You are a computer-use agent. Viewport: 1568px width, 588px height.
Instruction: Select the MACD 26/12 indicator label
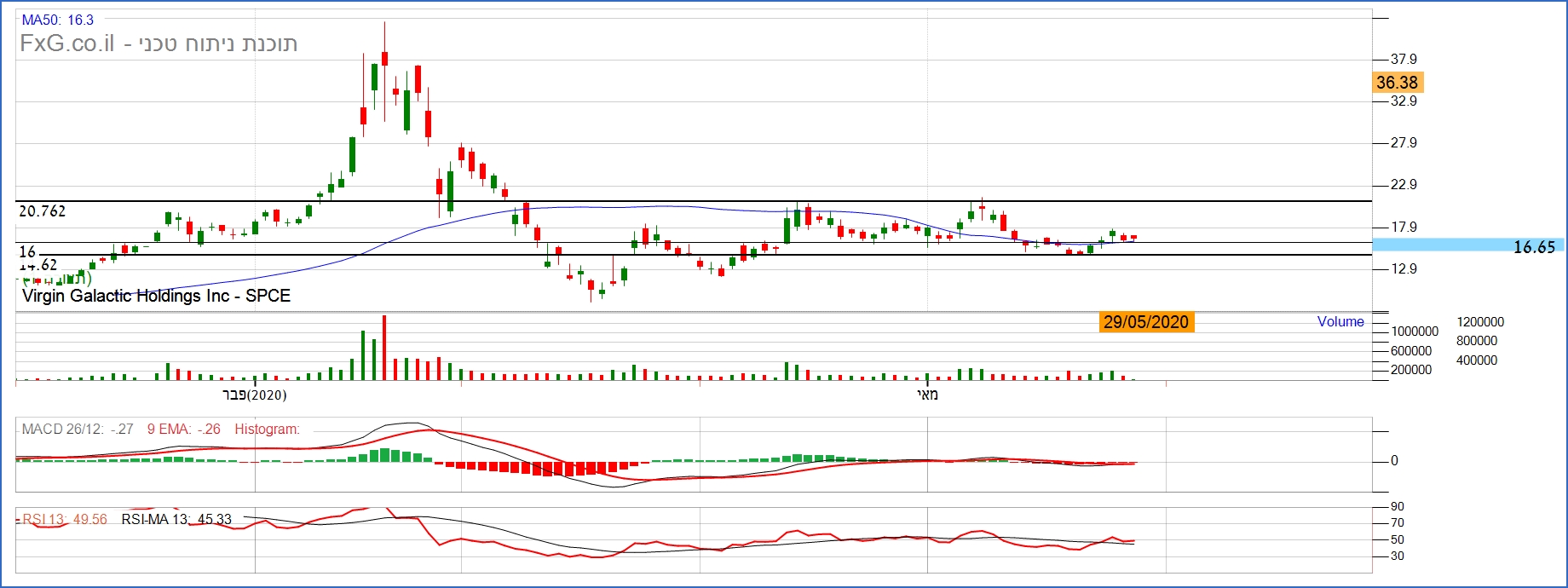point(77,429)
